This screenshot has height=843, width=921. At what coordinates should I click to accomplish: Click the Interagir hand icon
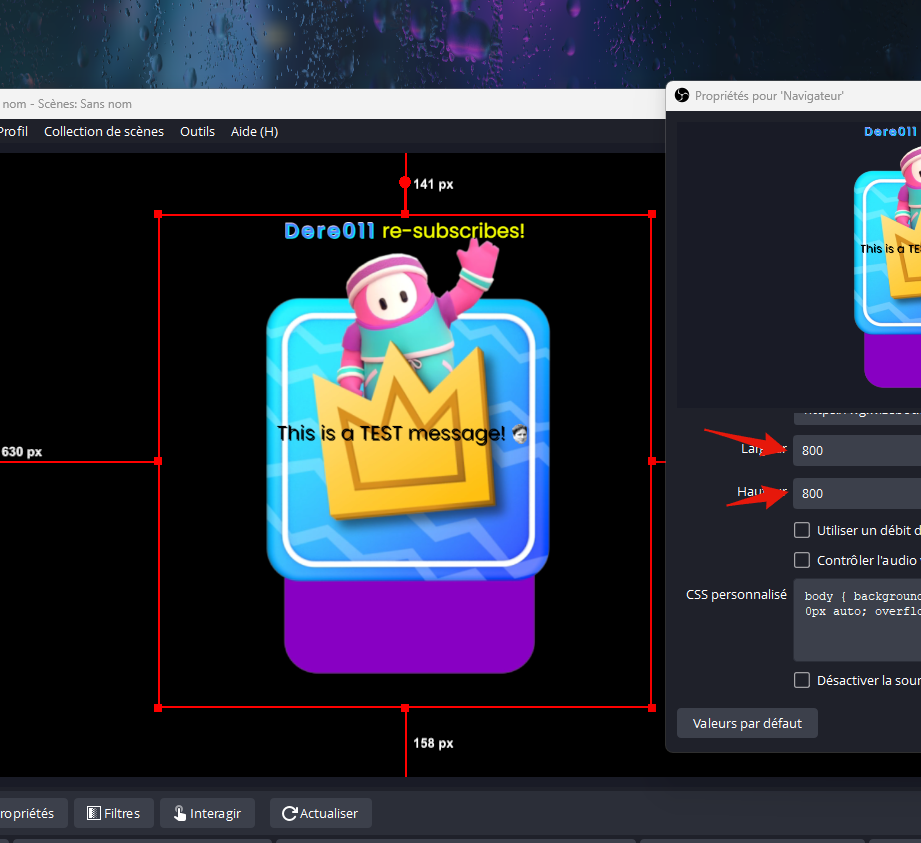tap(180, 813)
